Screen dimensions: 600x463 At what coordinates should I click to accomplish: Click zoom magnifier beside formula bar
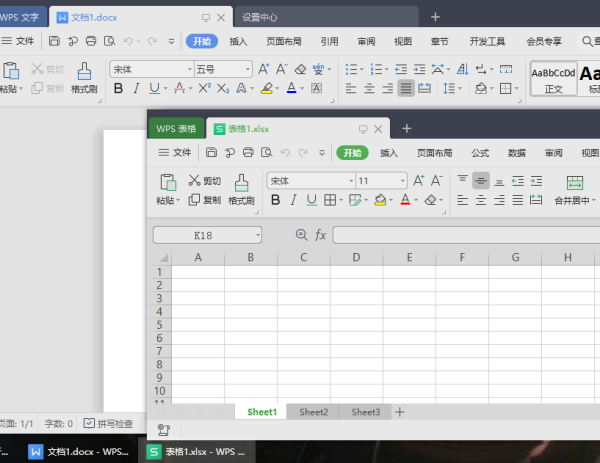click(302, 235)
